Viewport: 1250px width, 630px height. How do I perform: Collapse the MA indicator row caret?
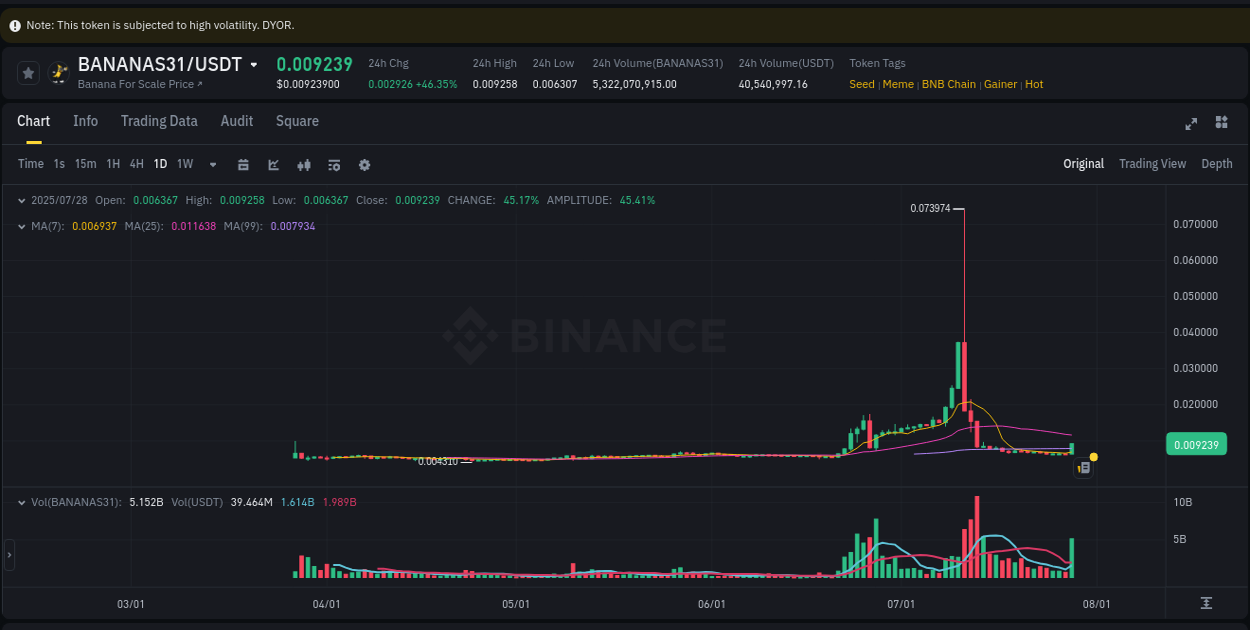tap(22, 227)
